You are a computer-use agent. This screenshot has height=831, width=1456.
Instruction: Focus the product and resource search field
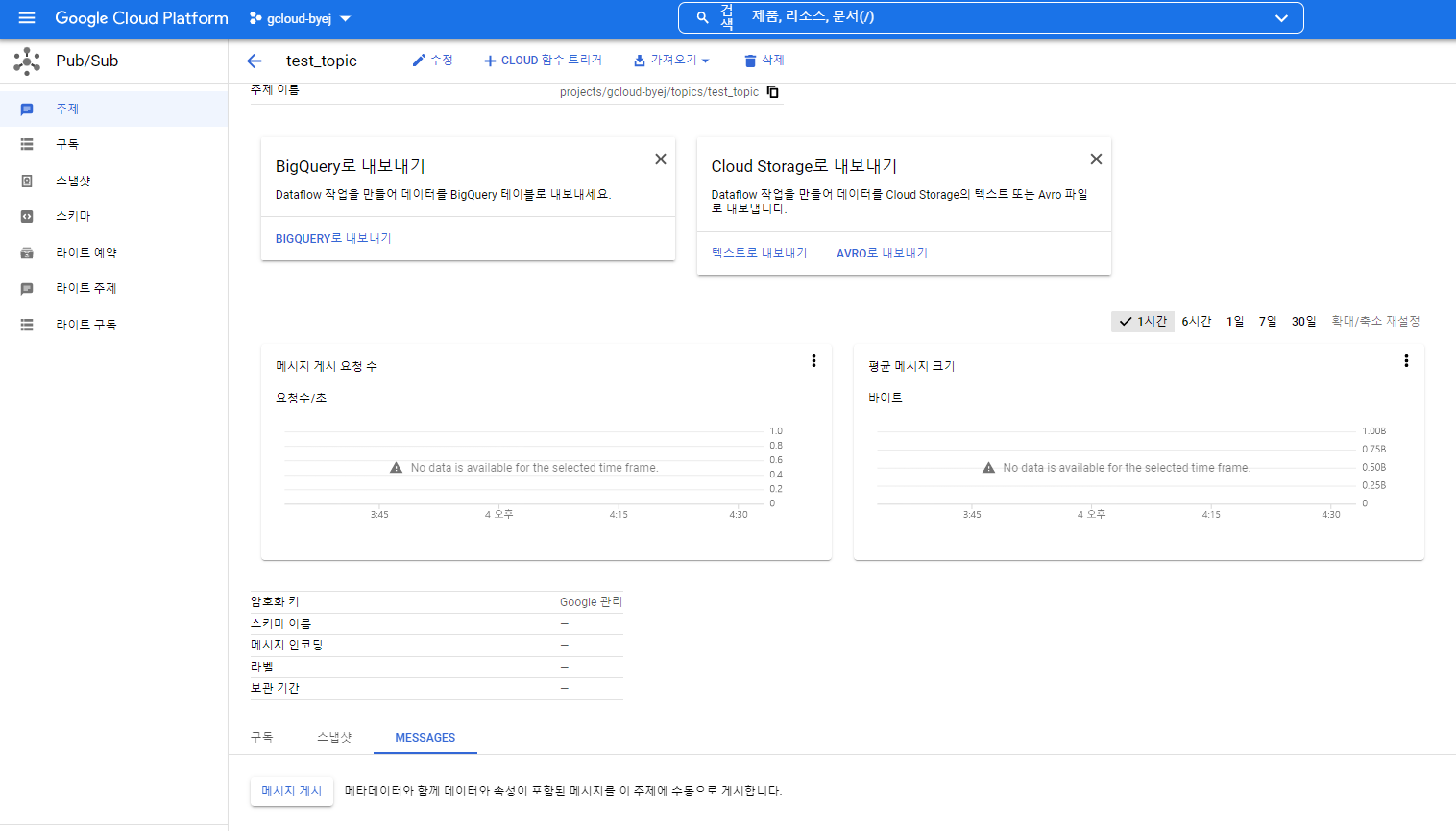[x=989, y=17]
